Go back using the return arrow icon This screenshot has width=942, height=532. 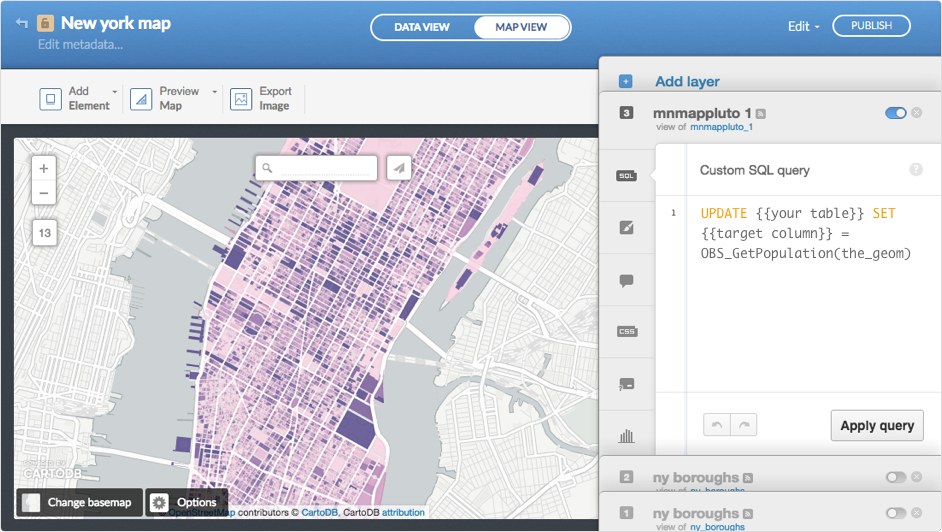(22, 23)
